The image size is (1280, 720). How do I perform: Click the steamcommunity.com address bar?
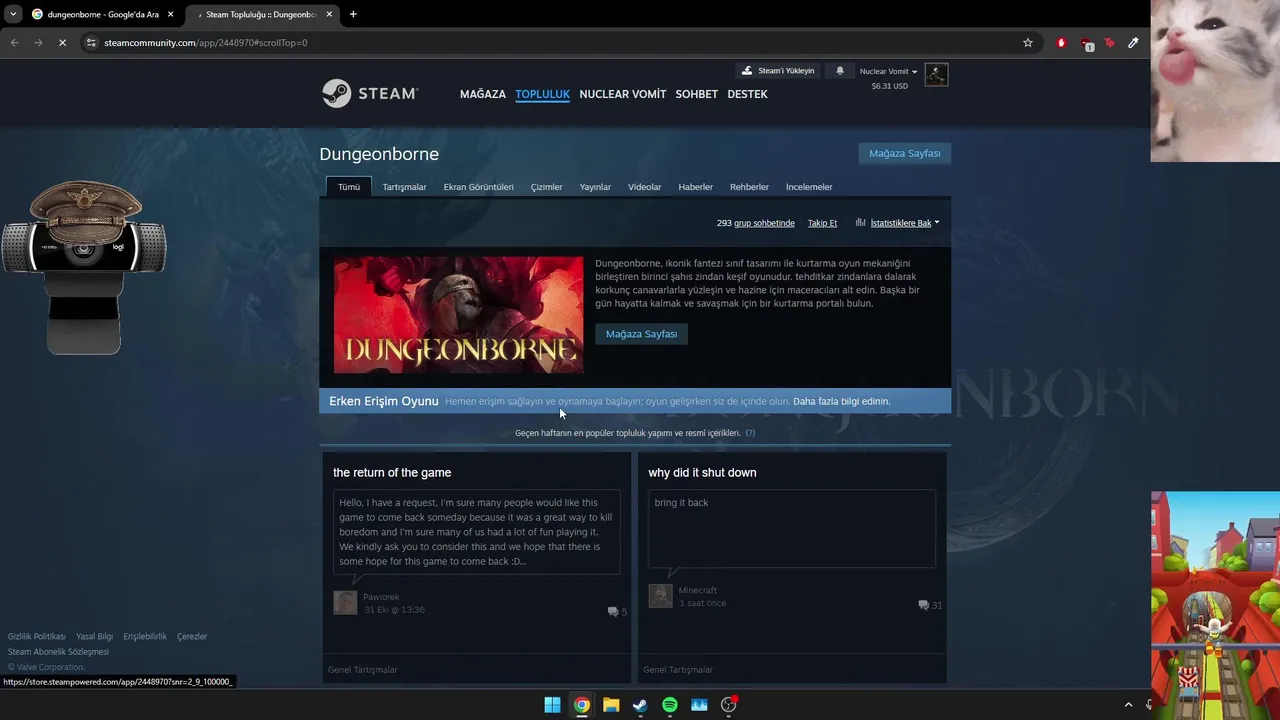tap(560, 43)
